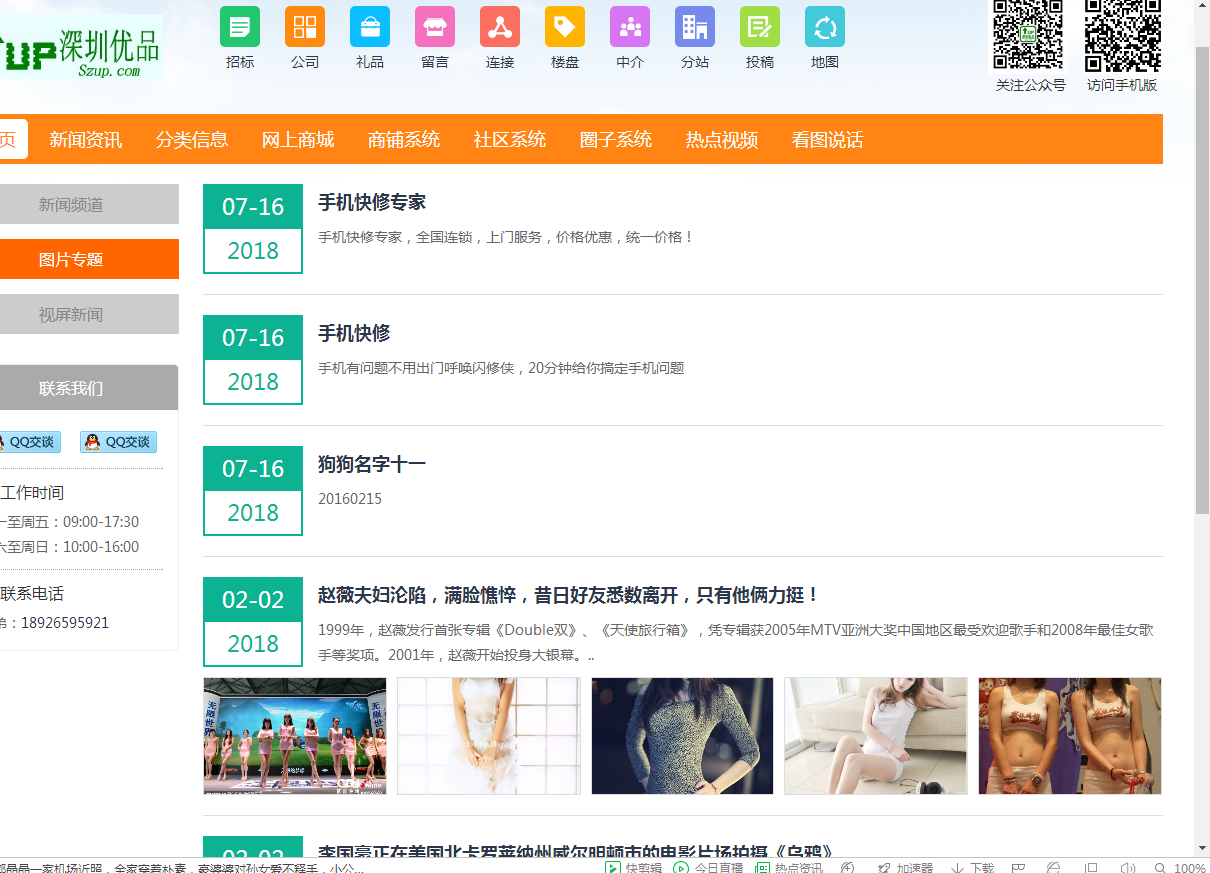Open the 连接 link icon
The image size is (1210, 873).
coord(500,27)
